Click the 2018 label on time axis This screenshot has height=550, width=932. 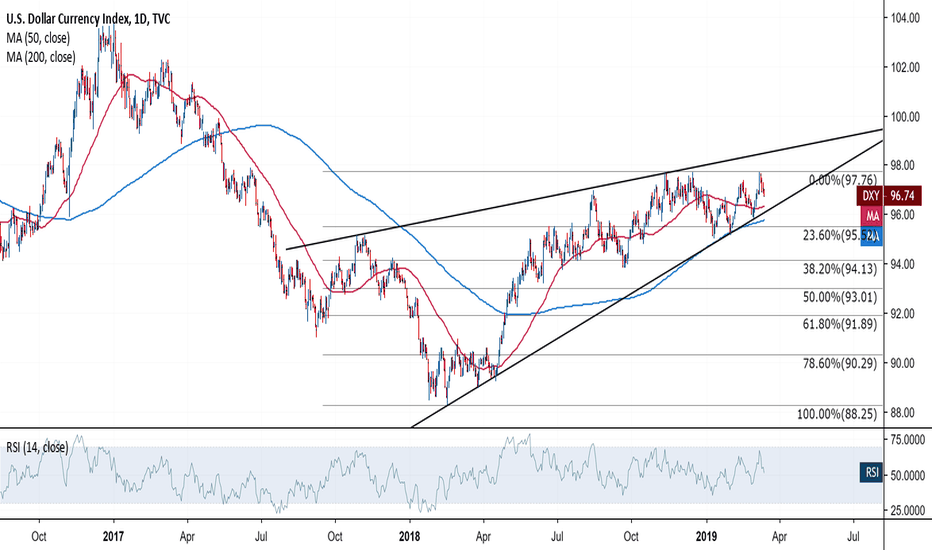409,537
